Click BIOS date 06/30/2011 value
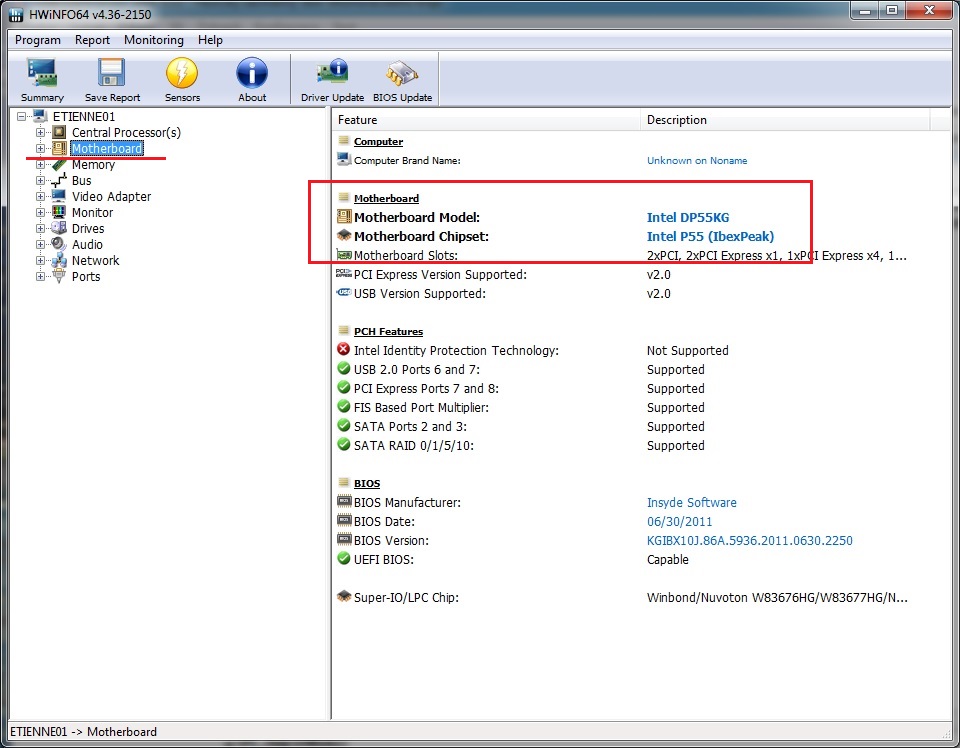960x748 pixels. (680, 522)
